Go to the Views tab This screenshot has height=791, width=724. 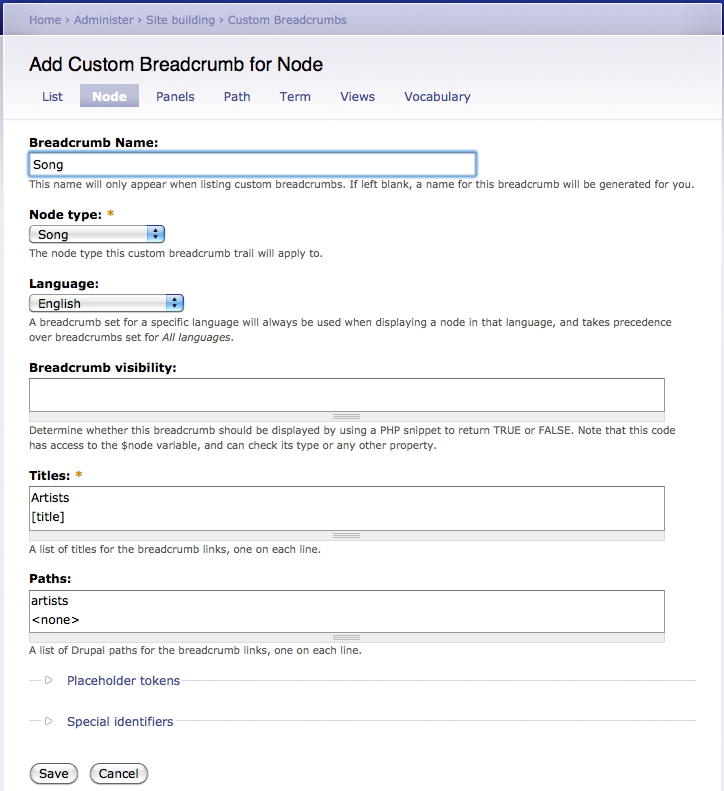pos(357,97)
